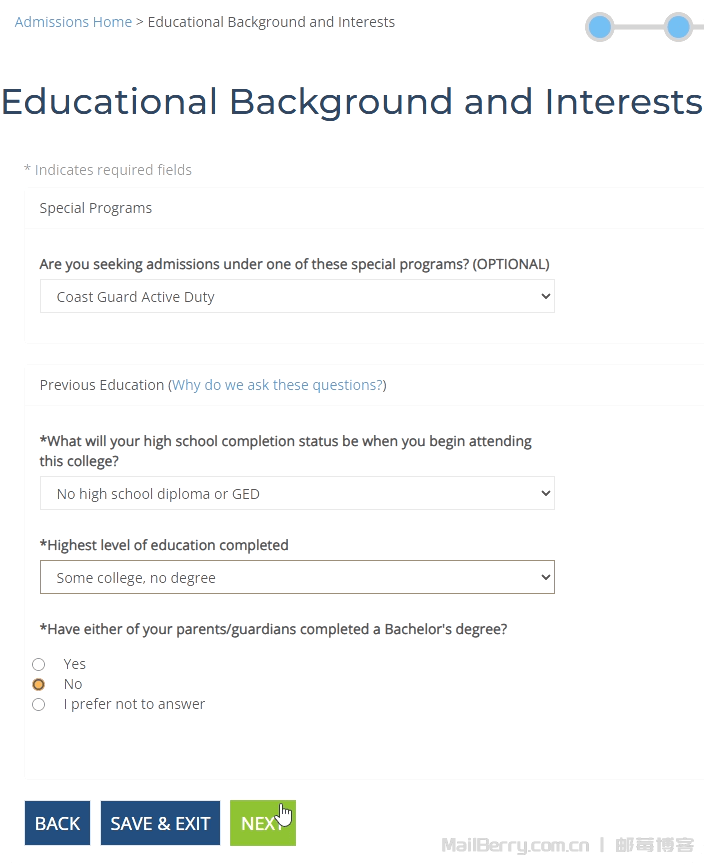Click the 'Yes' answer label text

coord(75,664)
